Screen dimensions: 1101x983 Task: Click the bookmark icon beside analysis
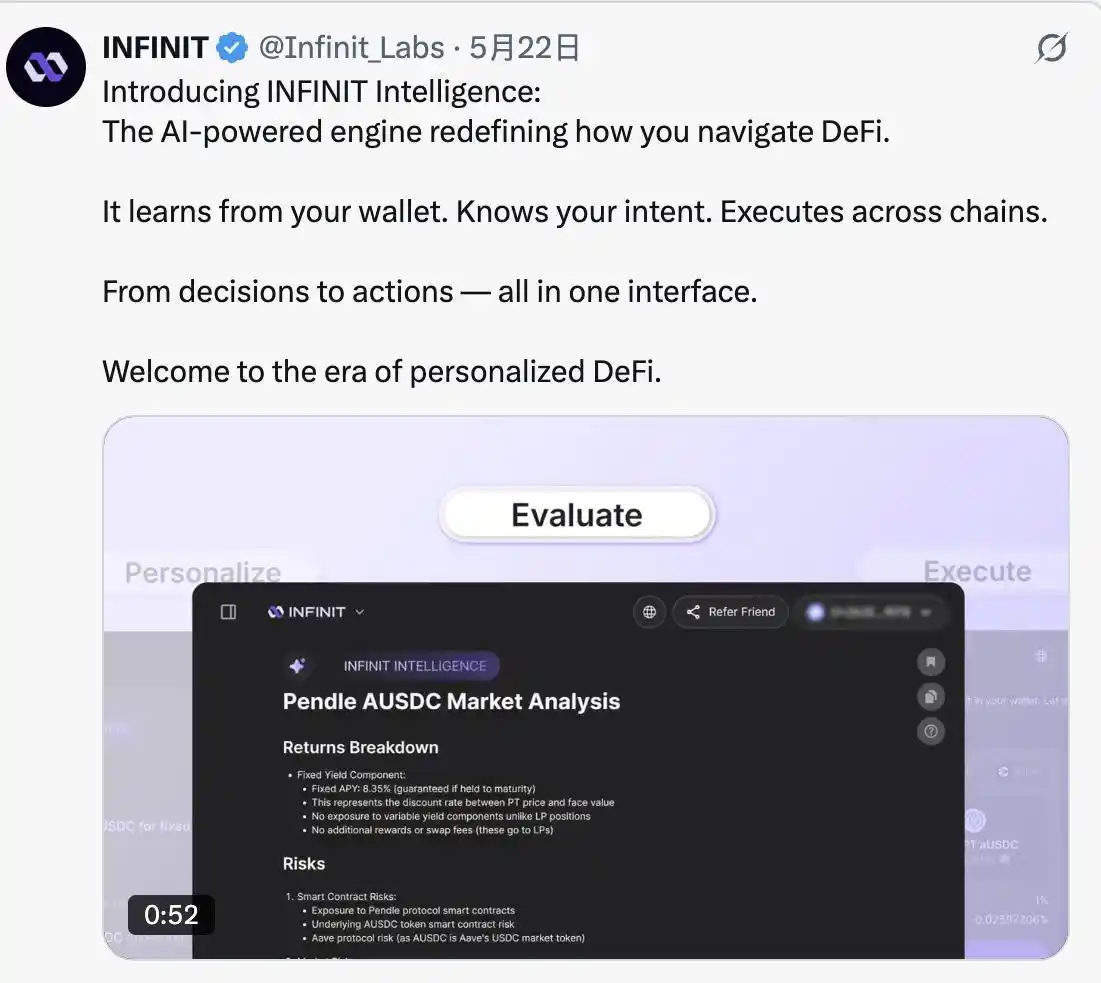[x=930, y=661]
